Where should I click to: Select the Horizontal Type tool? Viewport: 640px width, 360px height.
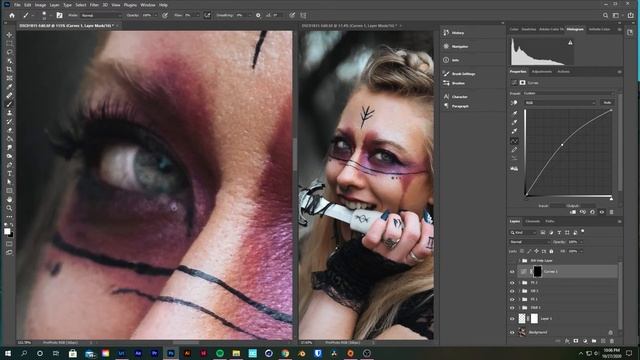pos(9,173)
